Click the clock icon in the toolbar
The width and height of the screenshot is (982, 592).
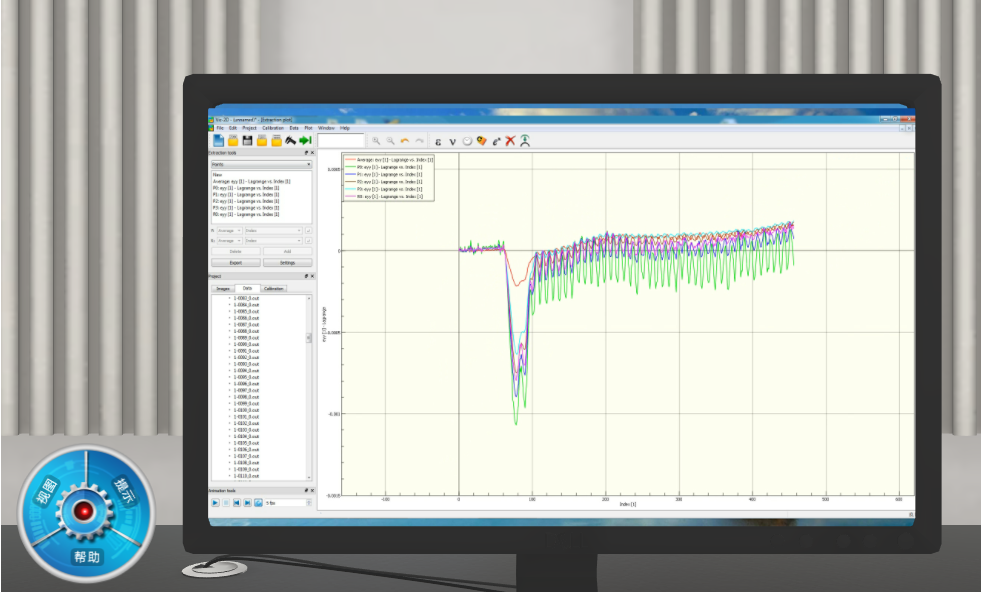(467, 141)
